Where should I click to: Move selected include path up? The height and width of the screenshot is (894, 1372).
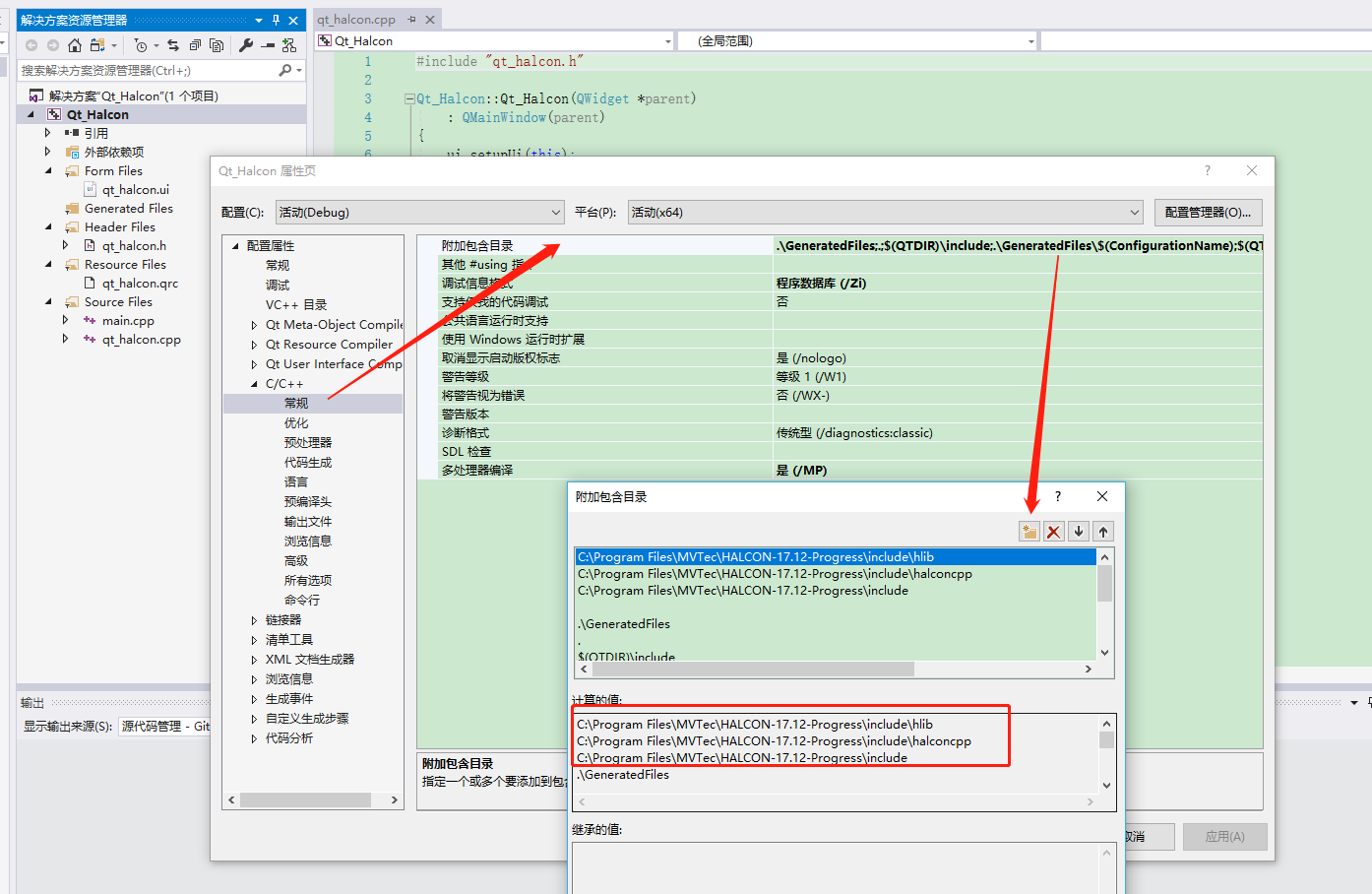(1103, 532)
